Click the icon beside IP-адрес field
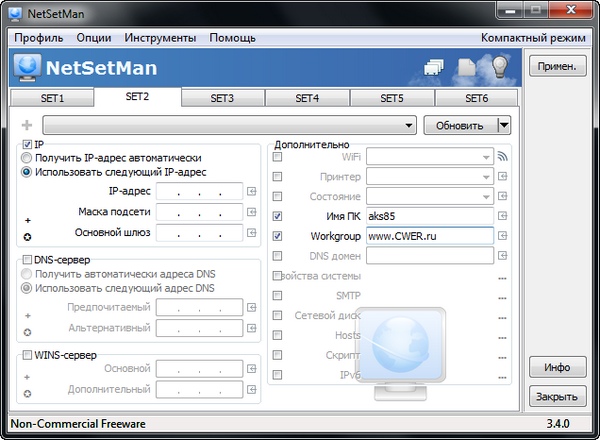The image size is (600, 440). point(252,190)
